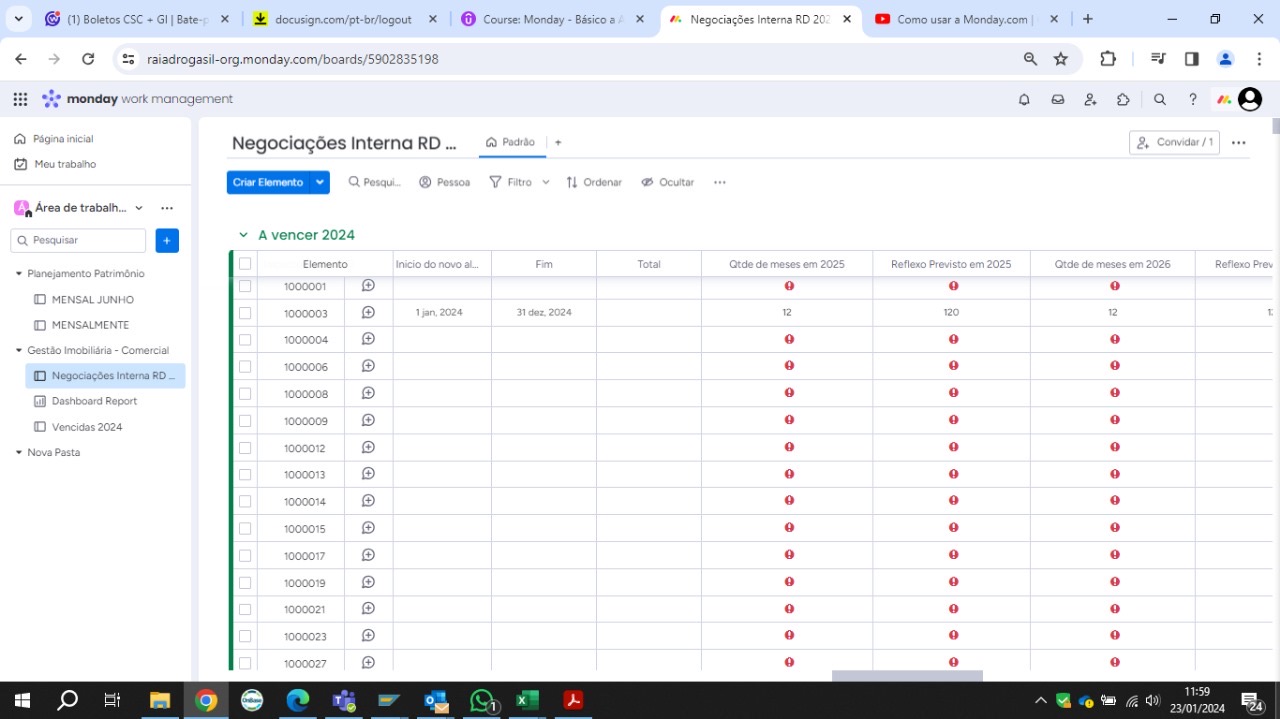Open Excel from the taskbar
Viewport: 1280px width, 719px height.
tap(528, 700)
